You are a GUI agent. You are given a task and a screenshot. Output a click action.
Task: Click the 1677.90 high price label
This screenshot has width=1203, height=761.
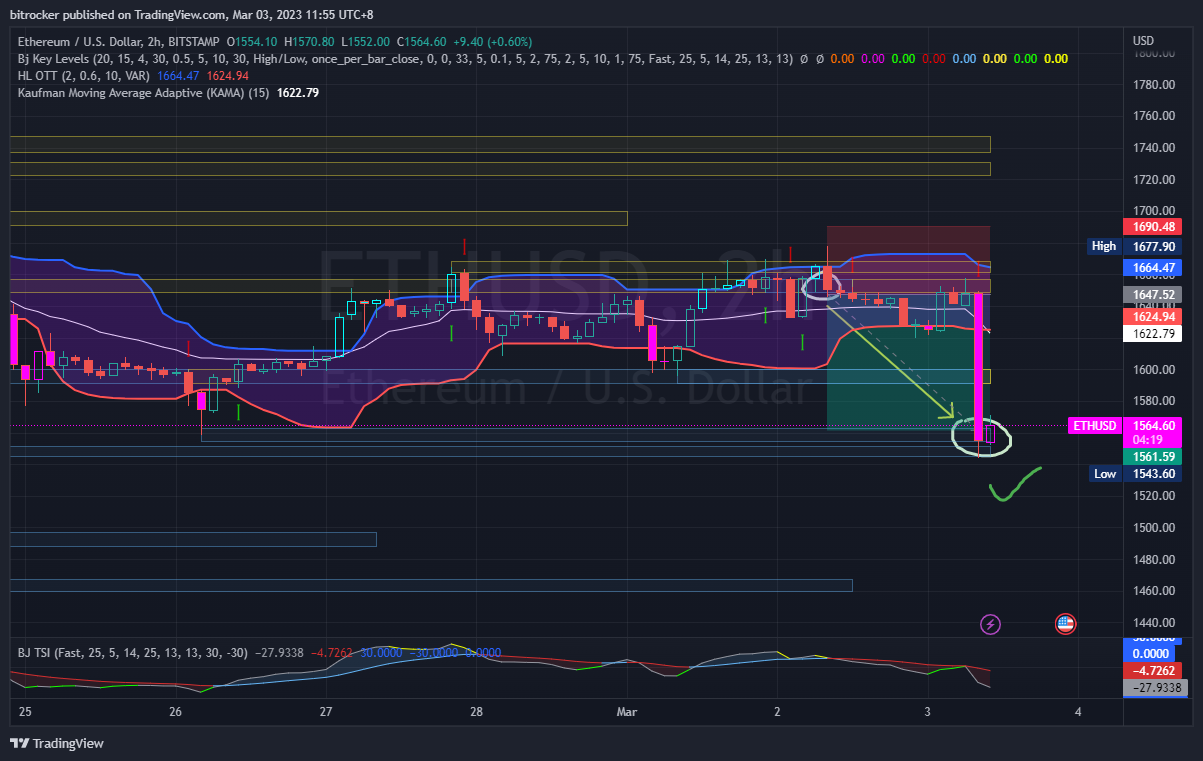pyautogui.click(x=1153, y=246)
